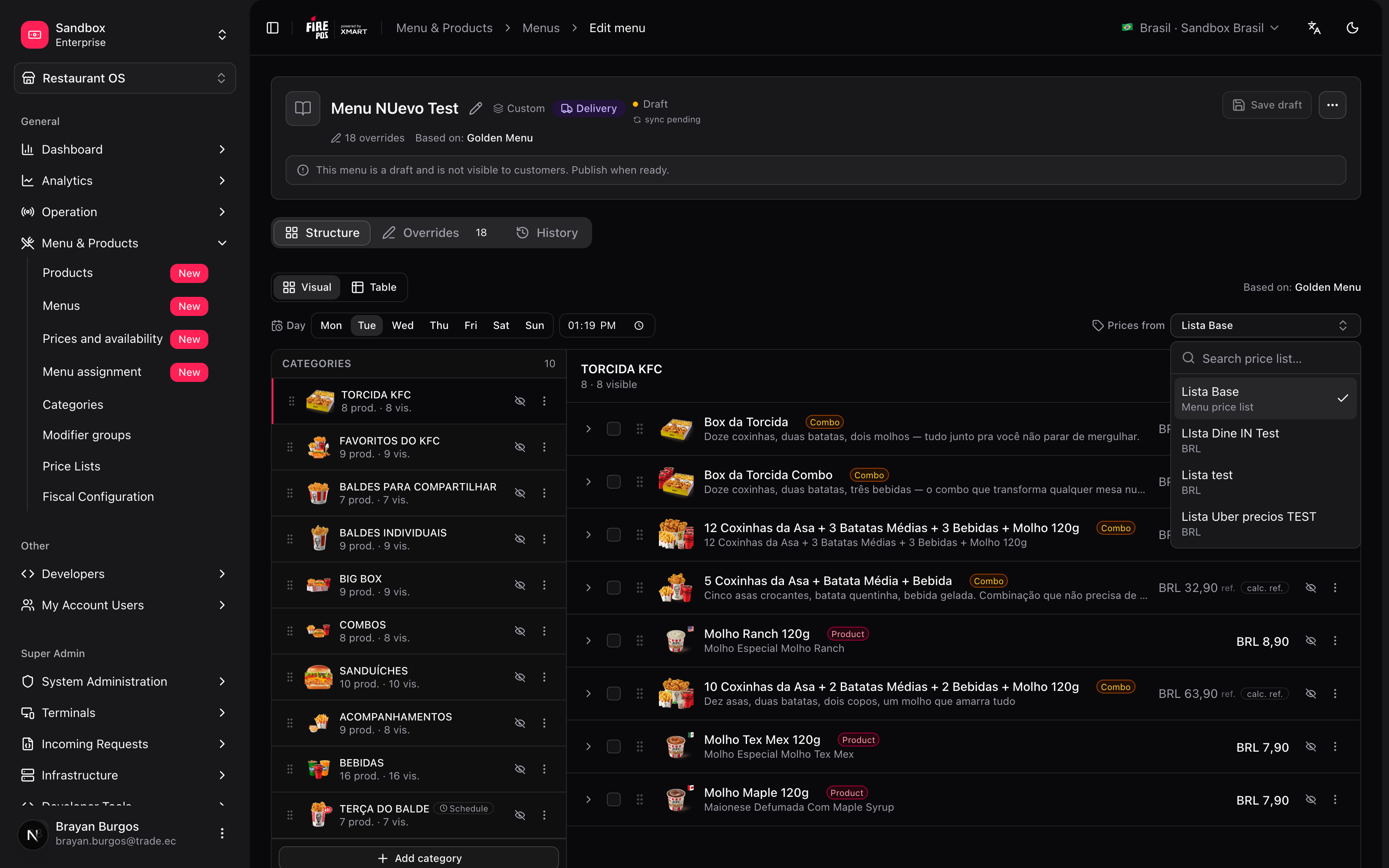Open the Lista Base price list dropdown
1389x868 pixels.
[1265, 325]
